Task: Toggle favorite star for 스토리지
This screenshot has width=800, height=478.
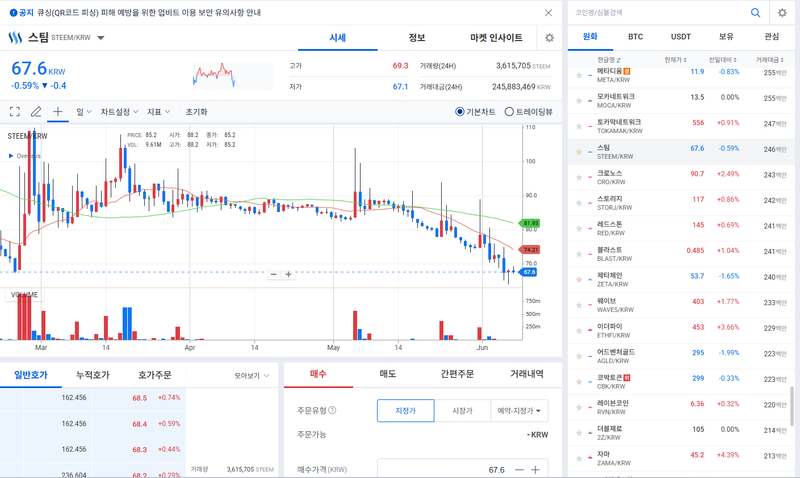Action: tap(579, 203)
